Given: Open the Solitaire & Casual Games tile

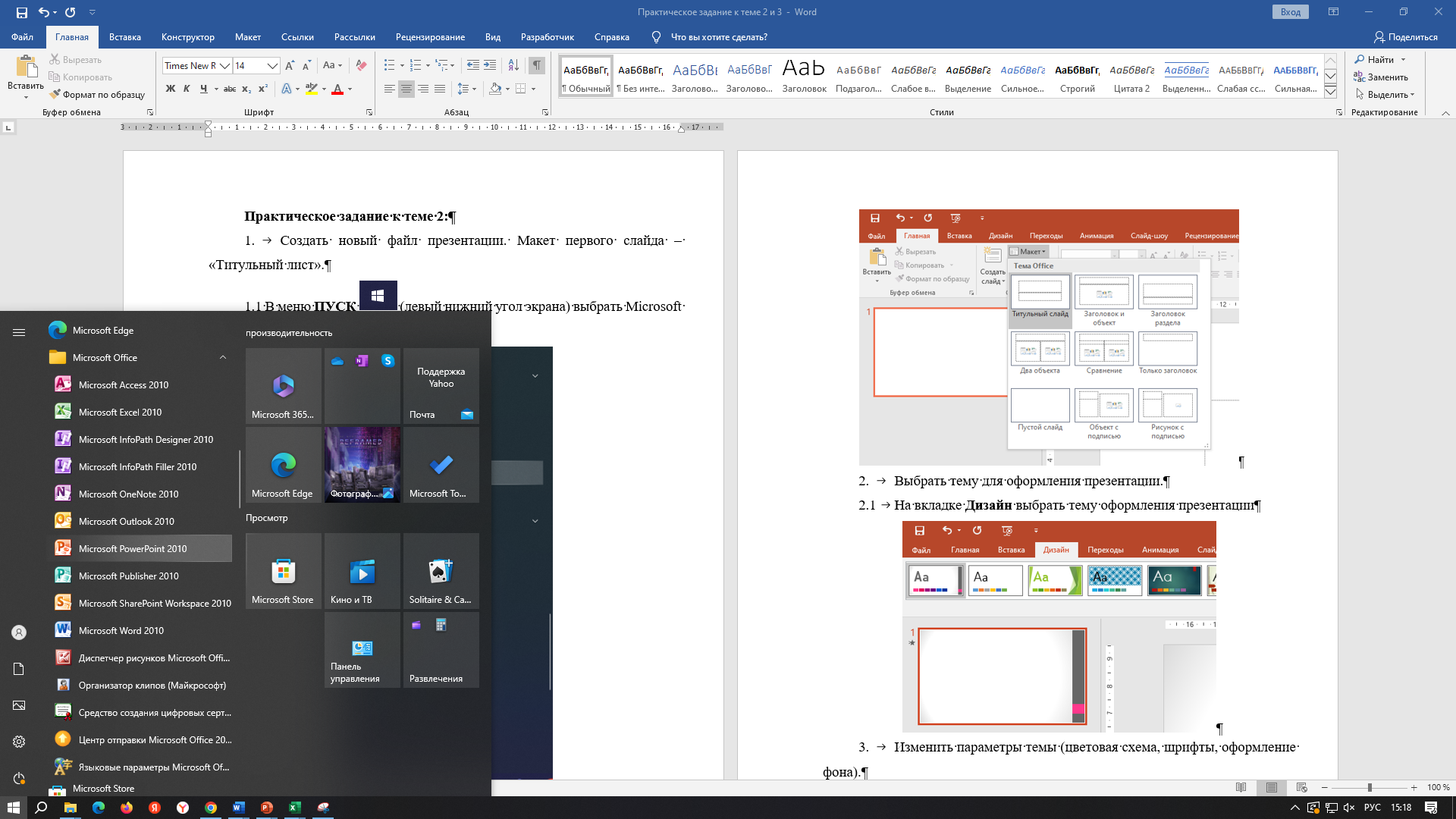Looking at the screenshot, I should click(x=441, y=571).
